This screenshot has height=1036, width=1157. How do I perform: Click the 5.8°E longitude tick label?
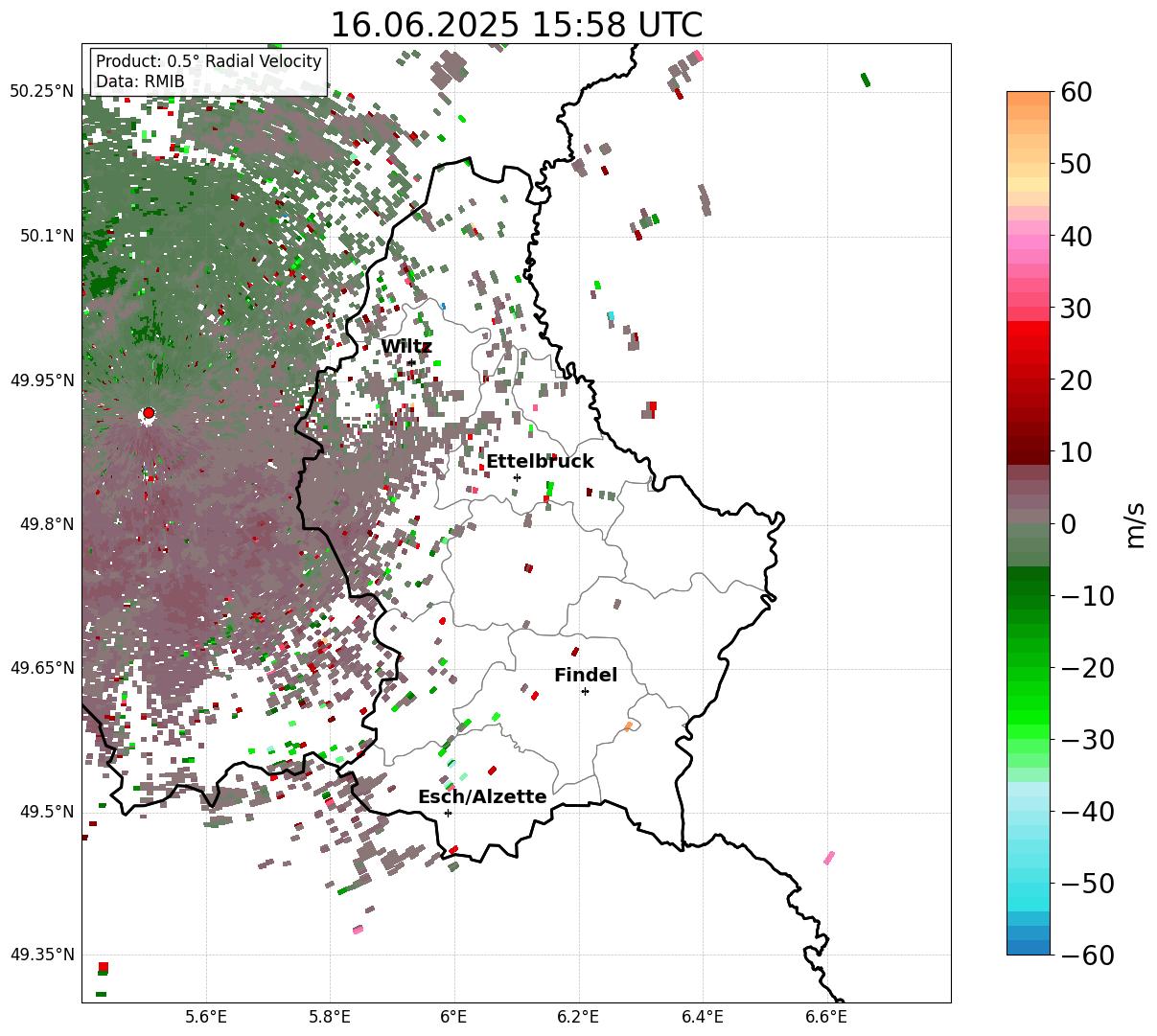331,1018
